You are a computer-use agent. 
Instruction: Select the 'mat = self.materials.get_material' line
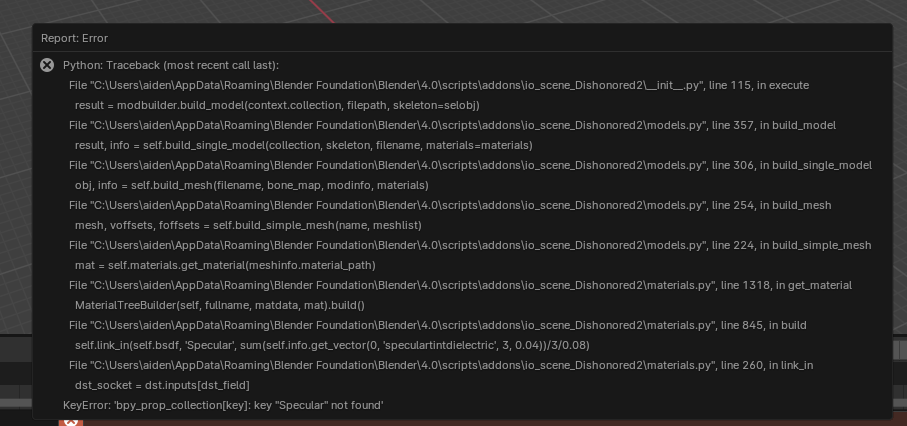225,265
